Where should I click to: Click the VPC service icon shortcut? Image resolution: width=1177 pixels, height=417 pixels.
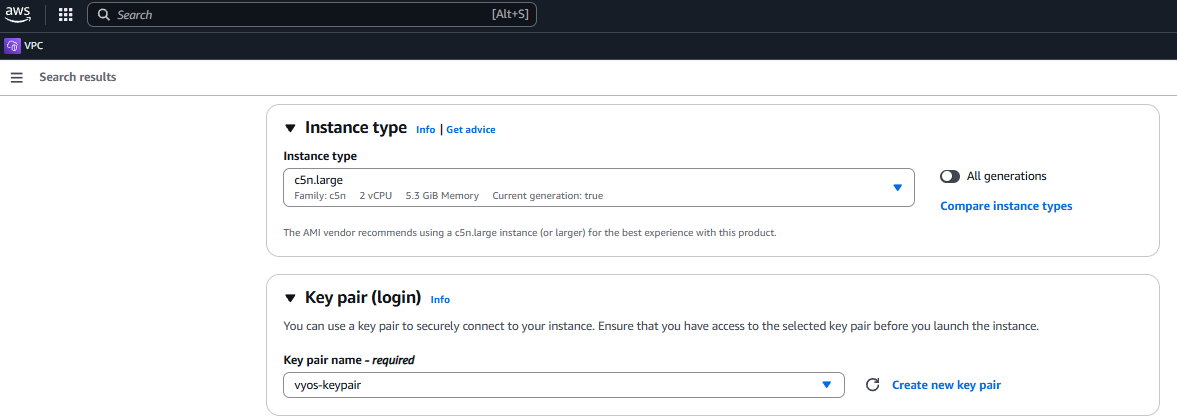[13, 46]
